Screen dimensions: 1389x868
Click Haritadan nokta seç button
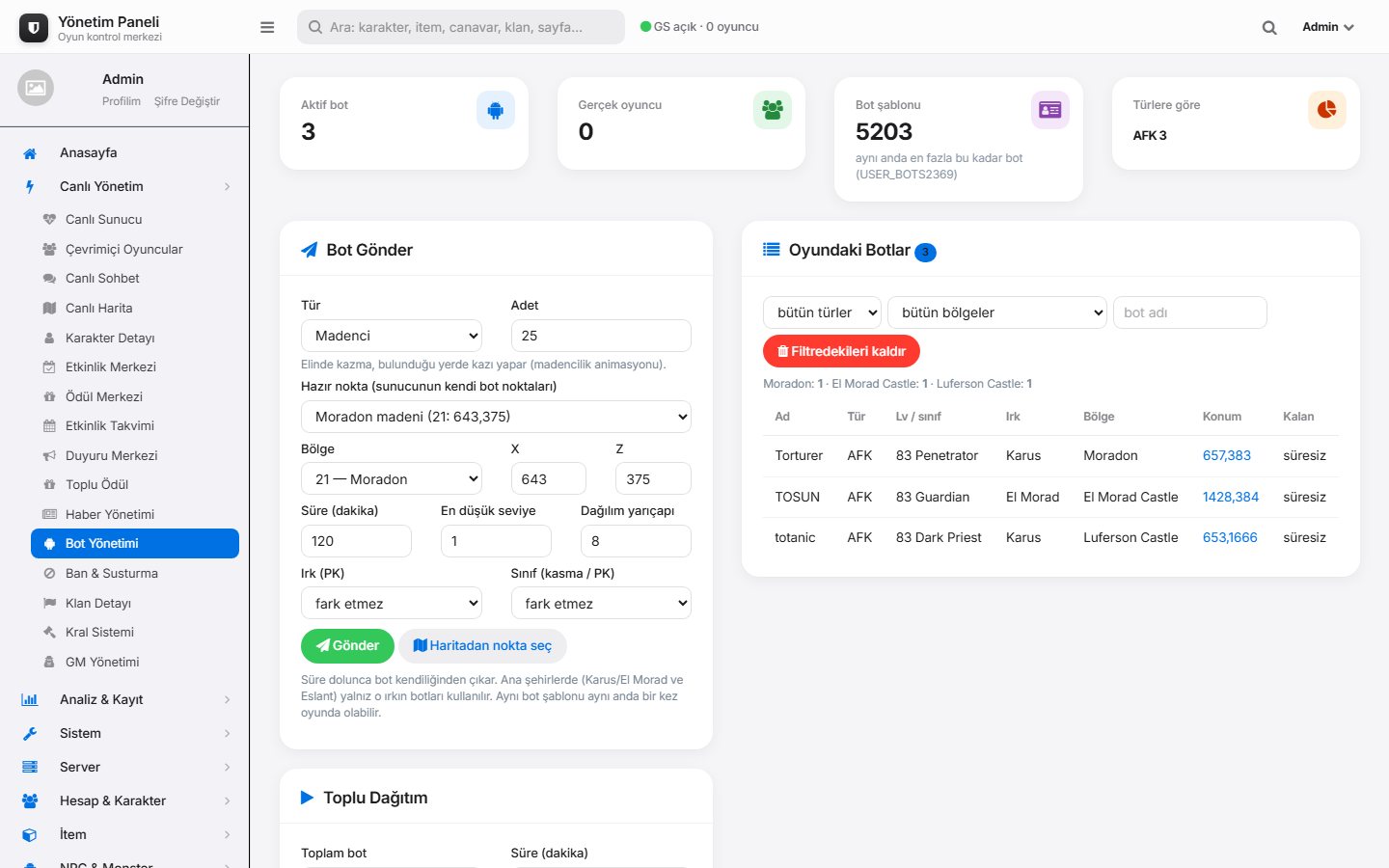click(x=482, y=646)
